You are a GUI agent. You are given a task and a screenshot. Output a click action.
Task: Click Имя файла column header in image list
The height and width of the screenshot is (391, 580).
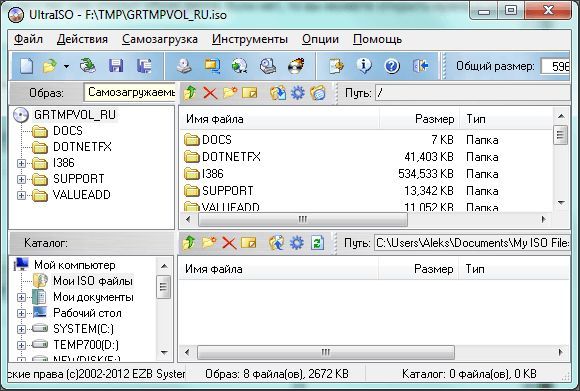[280, 119]
